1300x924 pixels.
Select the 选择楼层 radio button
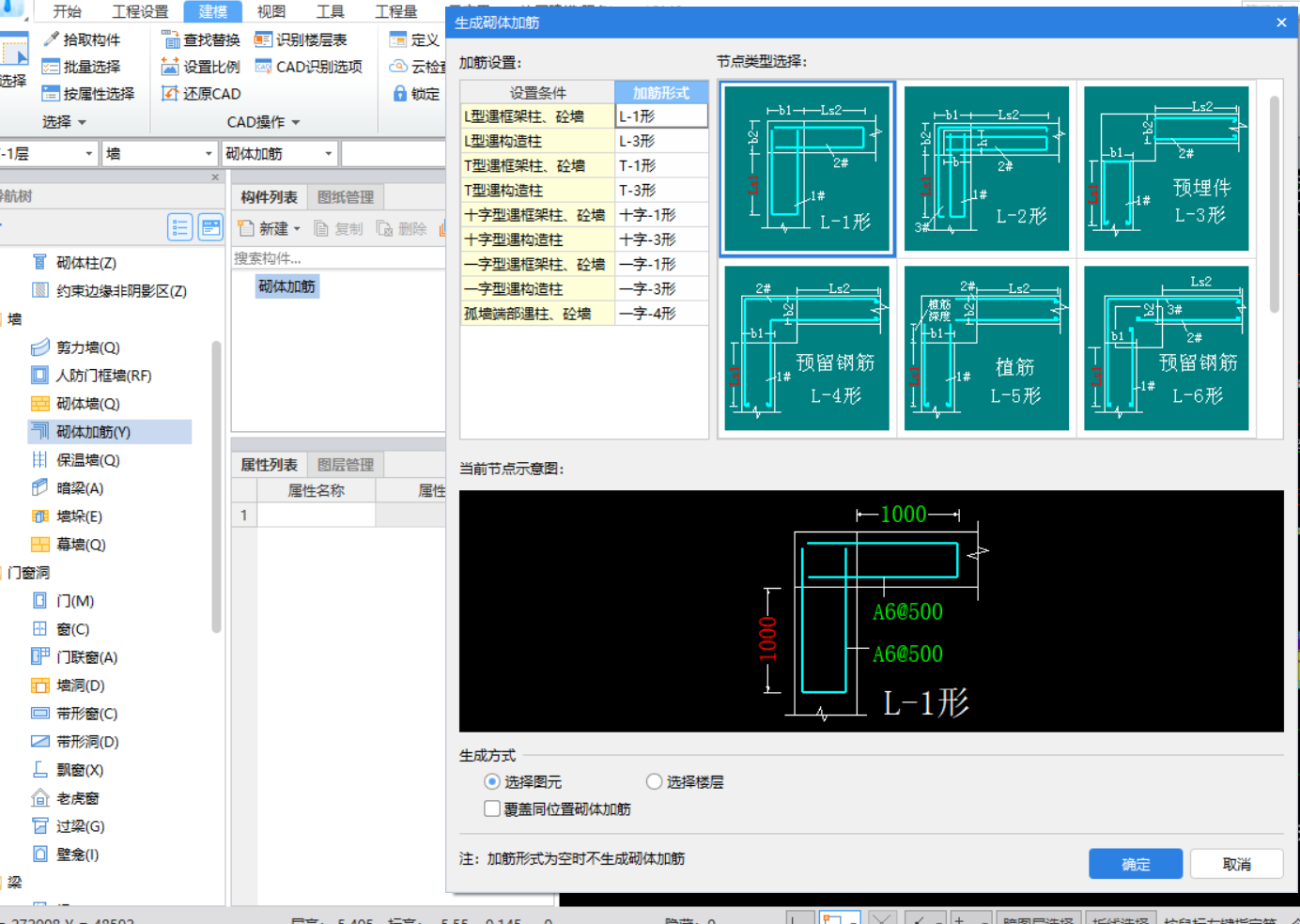tap(655, 781)
